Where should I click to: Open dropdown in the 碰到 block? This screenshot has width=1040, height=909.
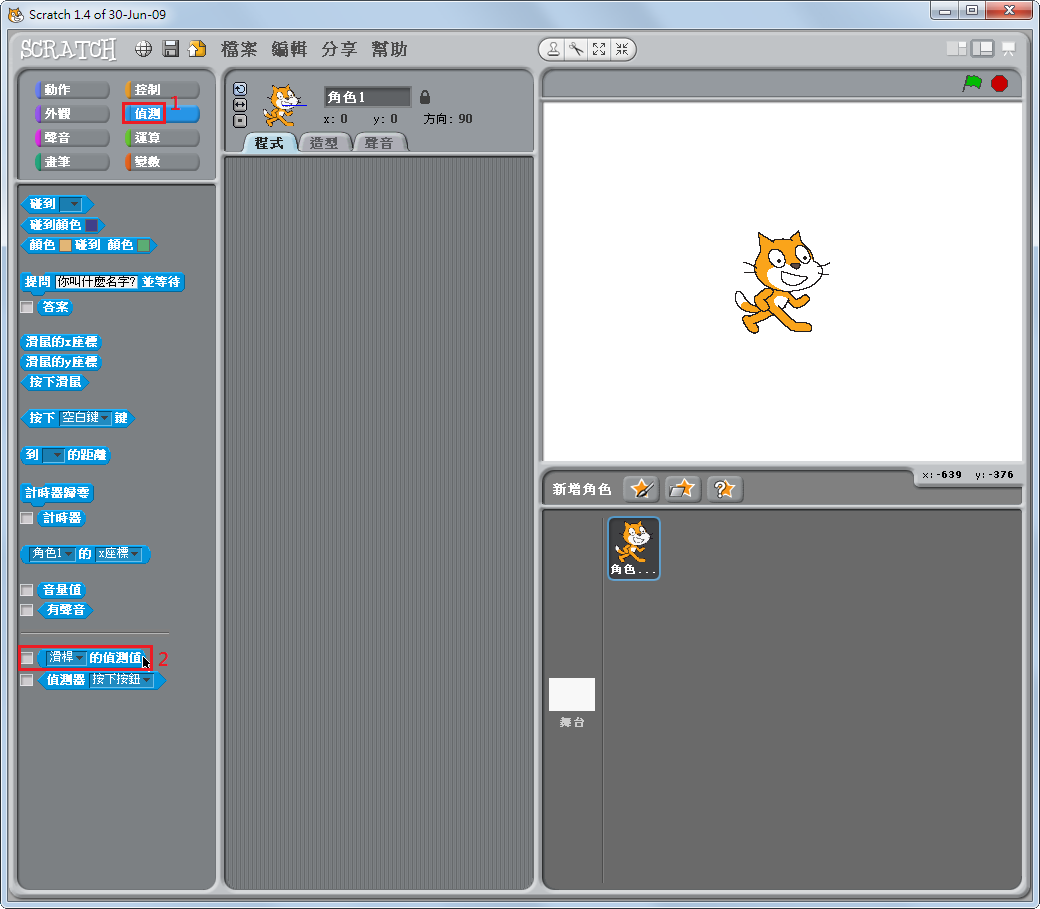(70, 204)
